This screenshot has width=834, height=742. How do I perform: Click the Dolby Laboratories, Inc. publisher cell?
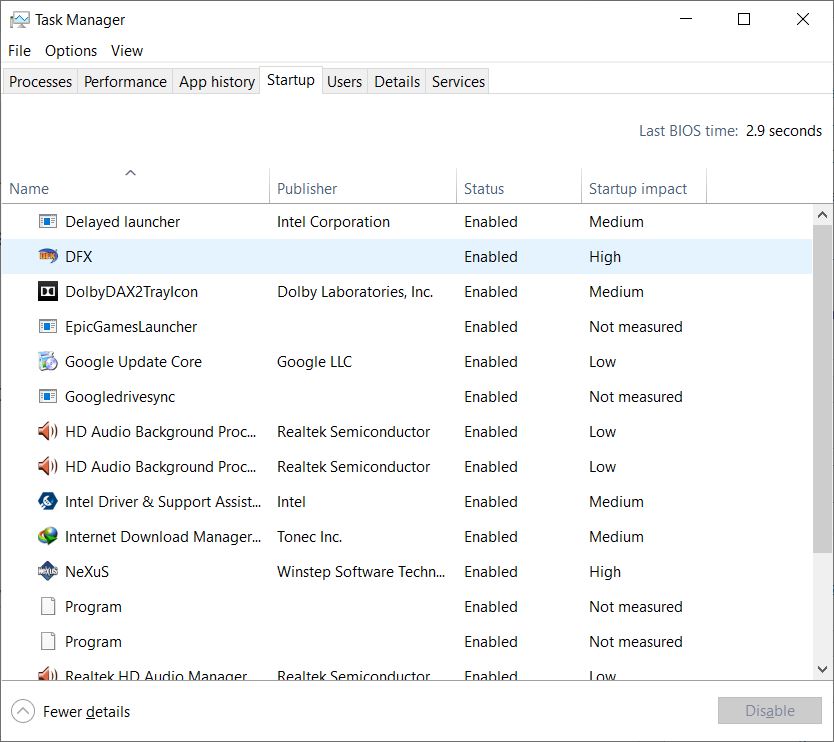355,292
